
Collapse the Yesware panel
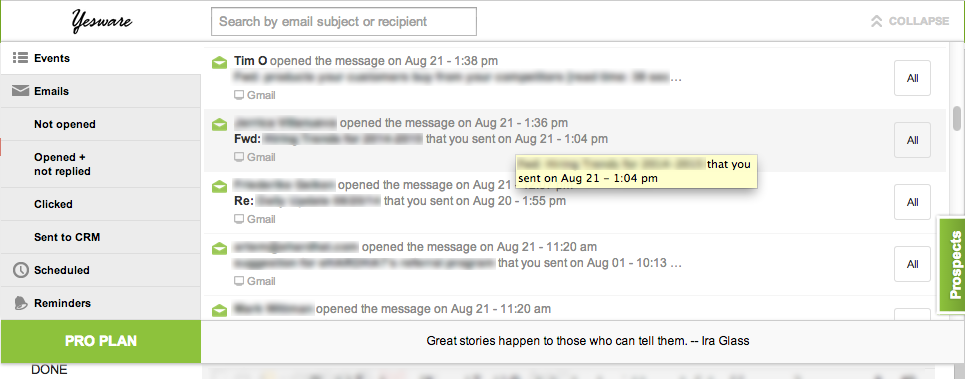(x=910, y=22)
